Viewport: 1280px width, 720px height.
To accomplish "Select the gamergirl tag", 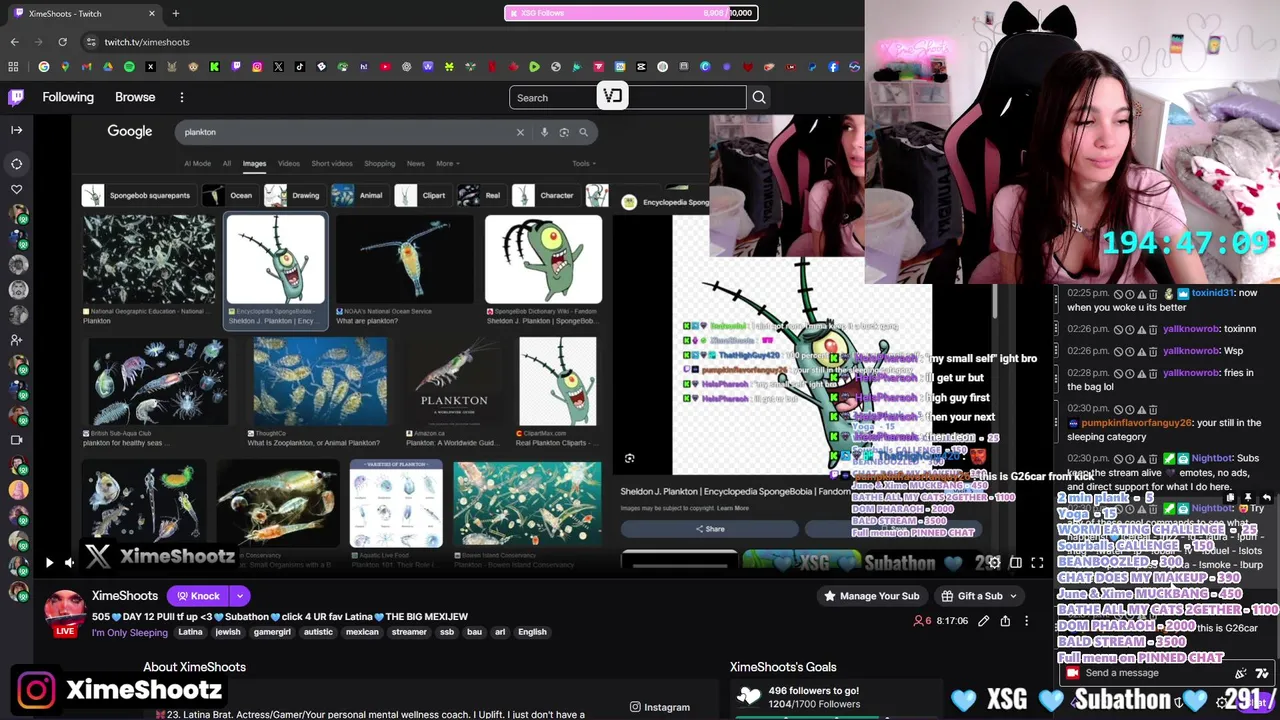I will point(272,632).
